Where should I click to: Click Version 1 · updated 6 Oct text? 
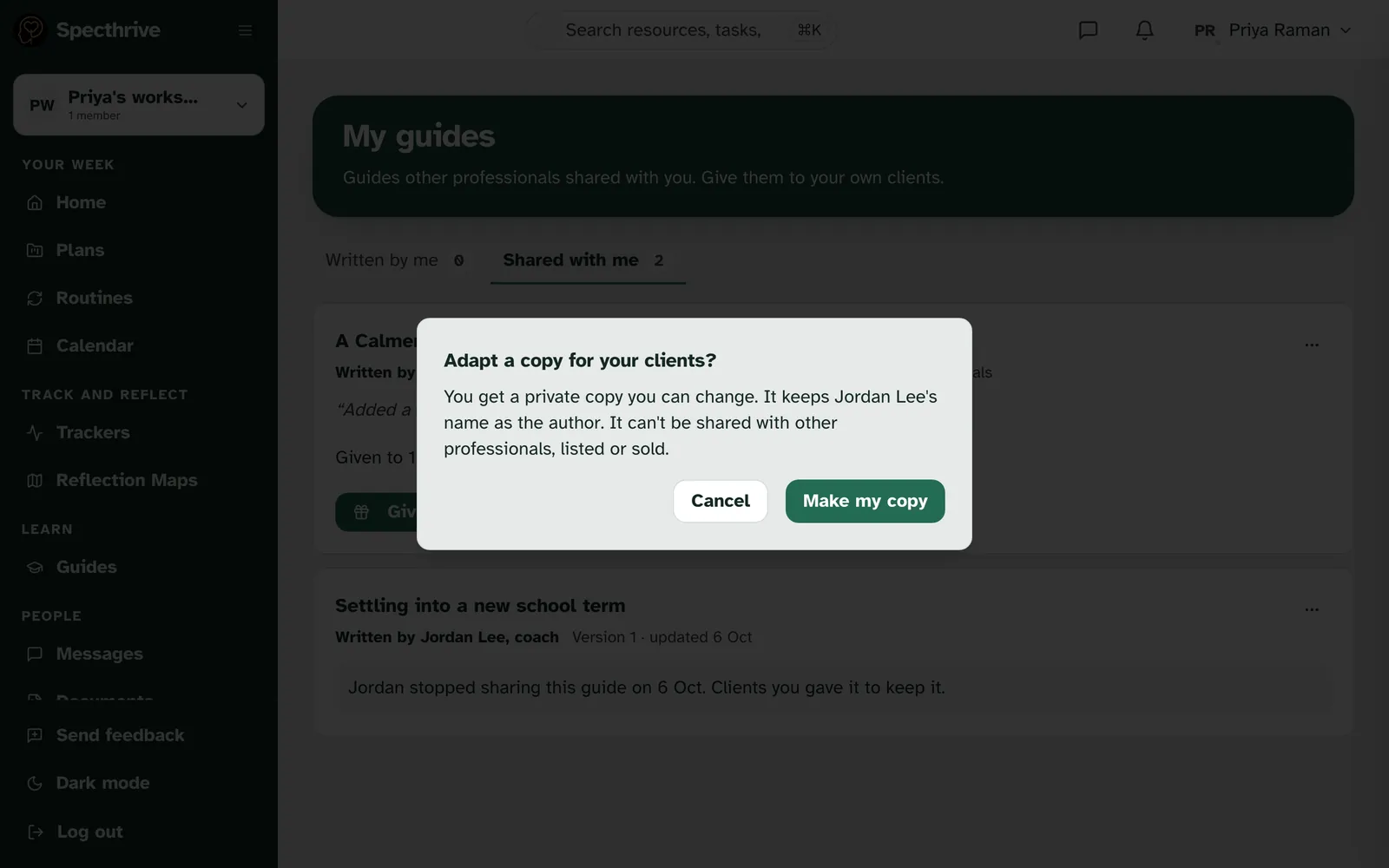tap(662, 637)
